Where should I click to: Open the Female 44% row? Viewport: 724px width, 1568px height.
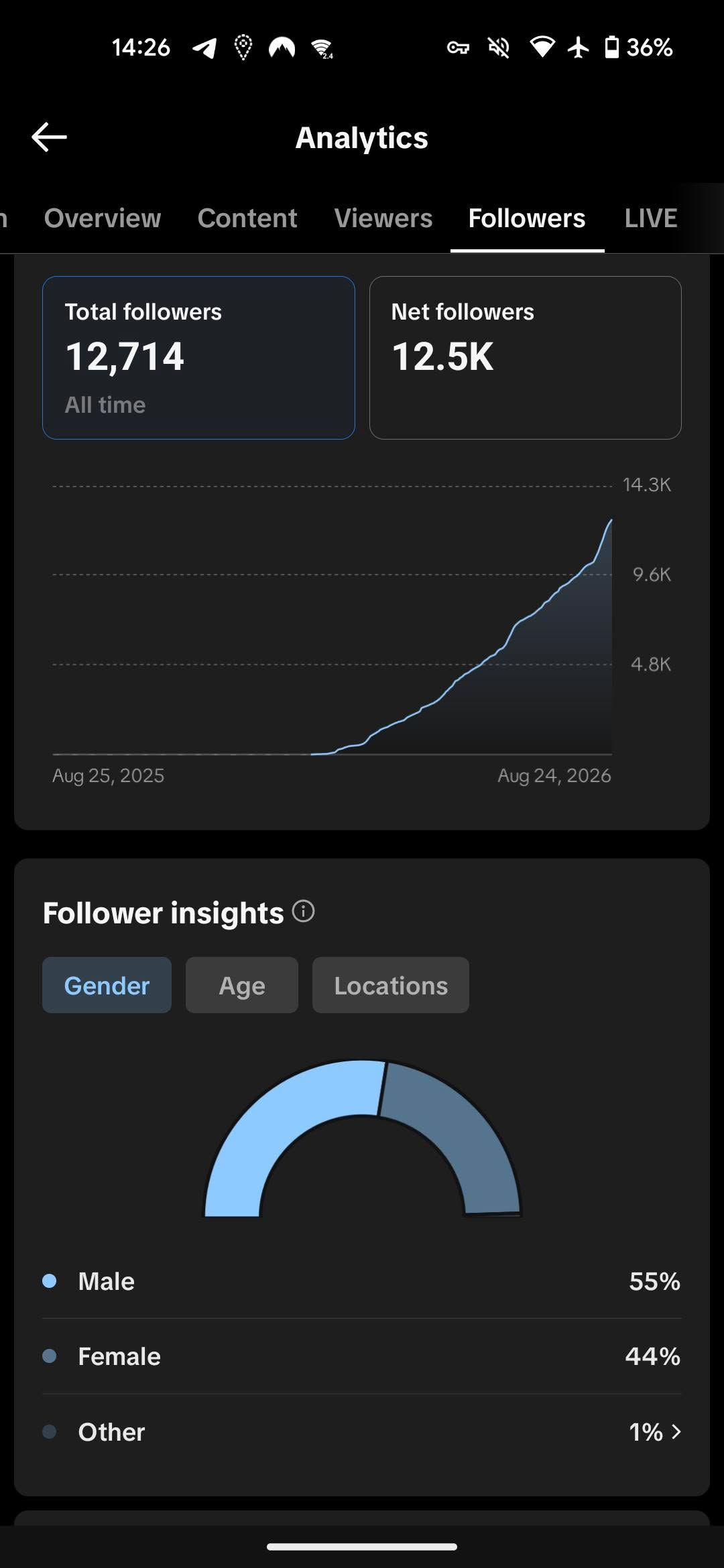(362, 1356)
